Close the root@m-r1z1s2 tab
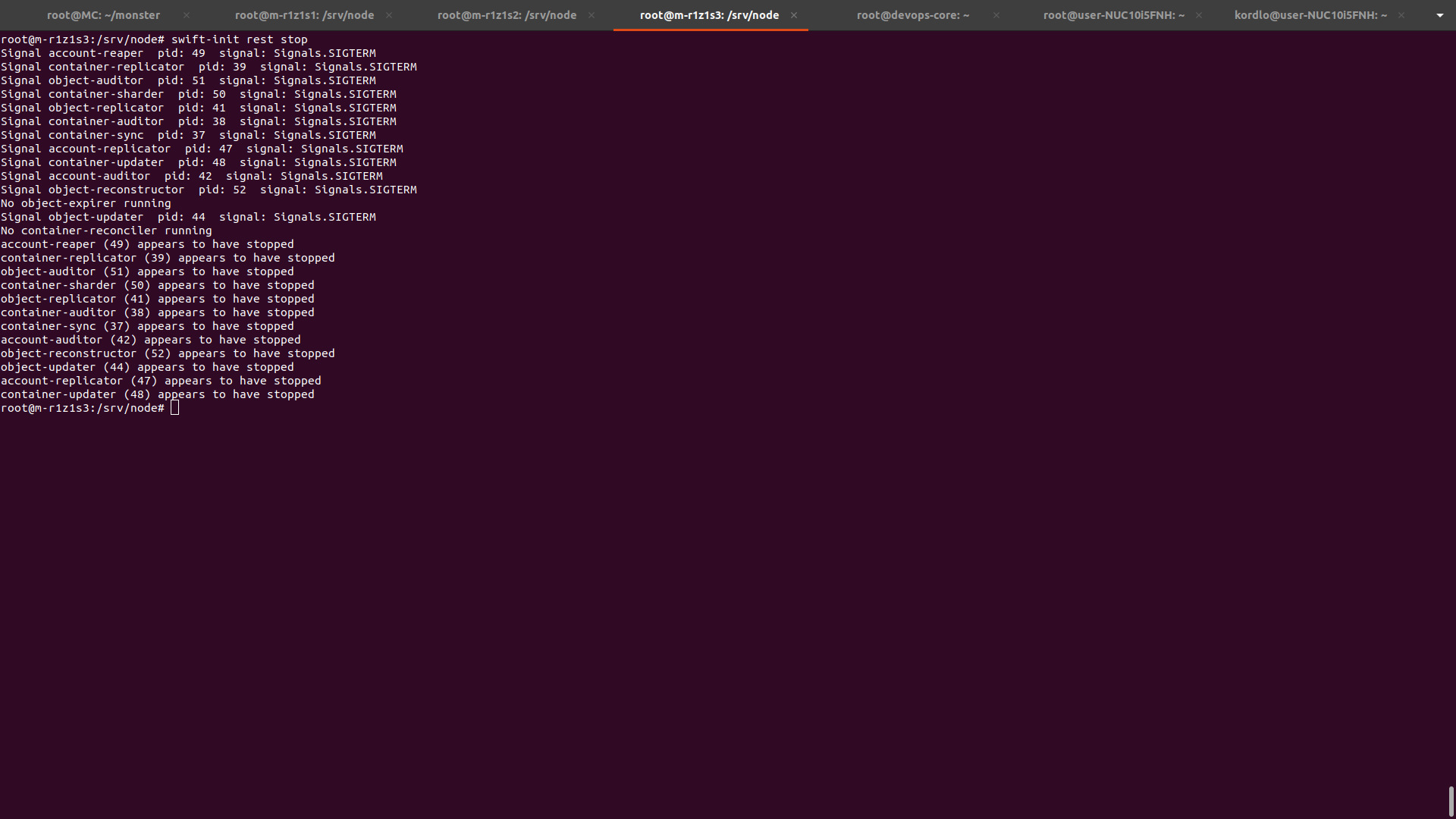The width and height of the screenshot is (1456, 819). [x=591, y=15]
